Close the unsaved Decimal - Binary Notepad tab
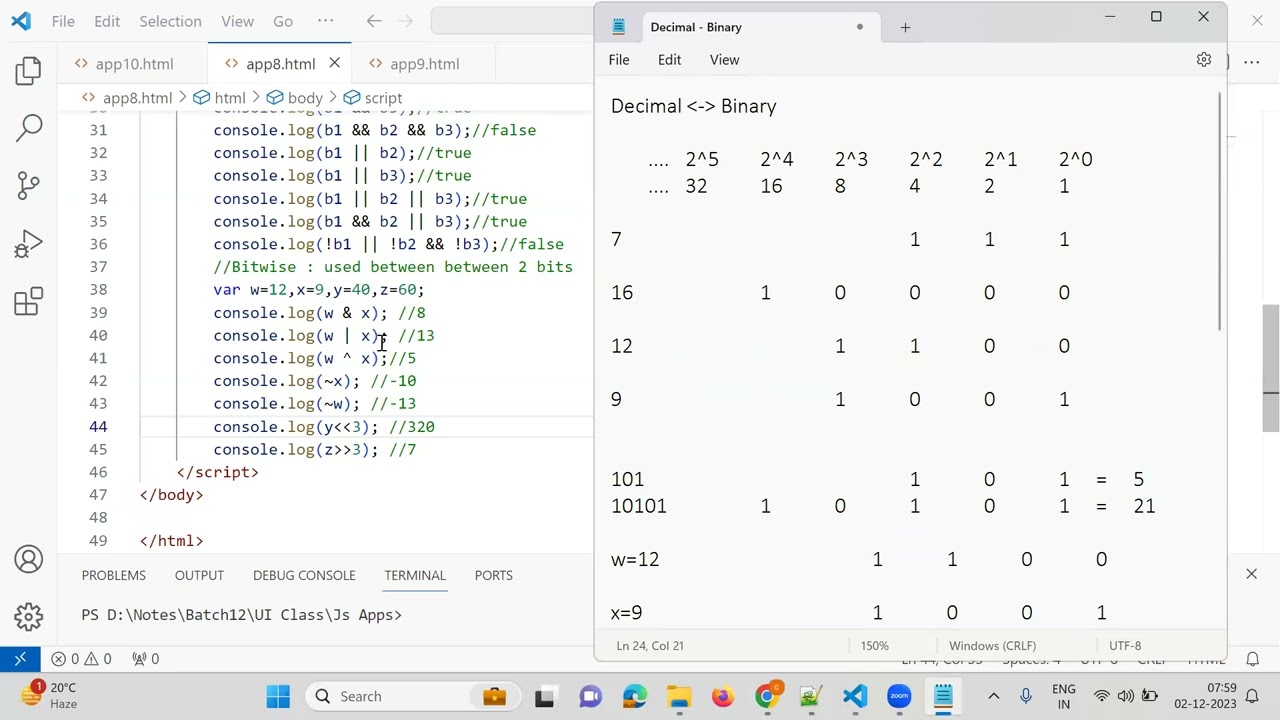The image size is (1280, 720). pyautogui.click(x=859, y=27)
